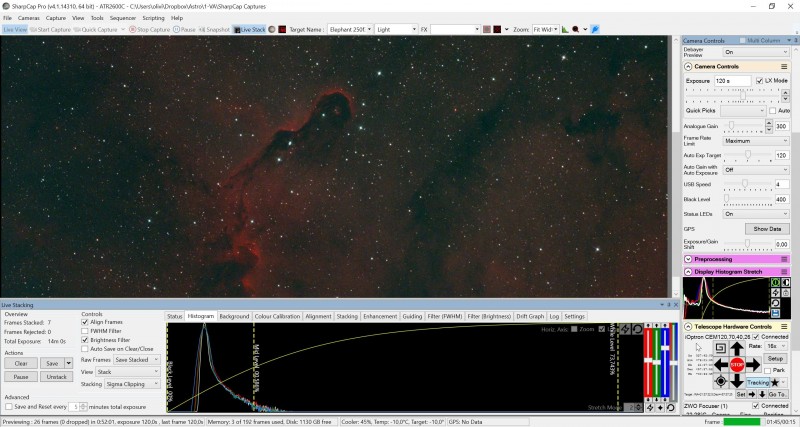This screenshot has height=427, width=800.
Task: Open the View Stack dropdown
Action: coord(128,372)
